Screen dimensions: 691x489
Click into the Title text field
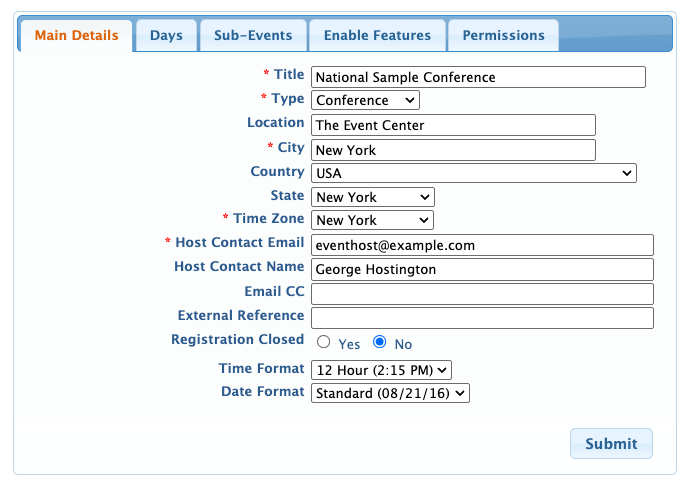pyautogui.click(x=478, y=77)
